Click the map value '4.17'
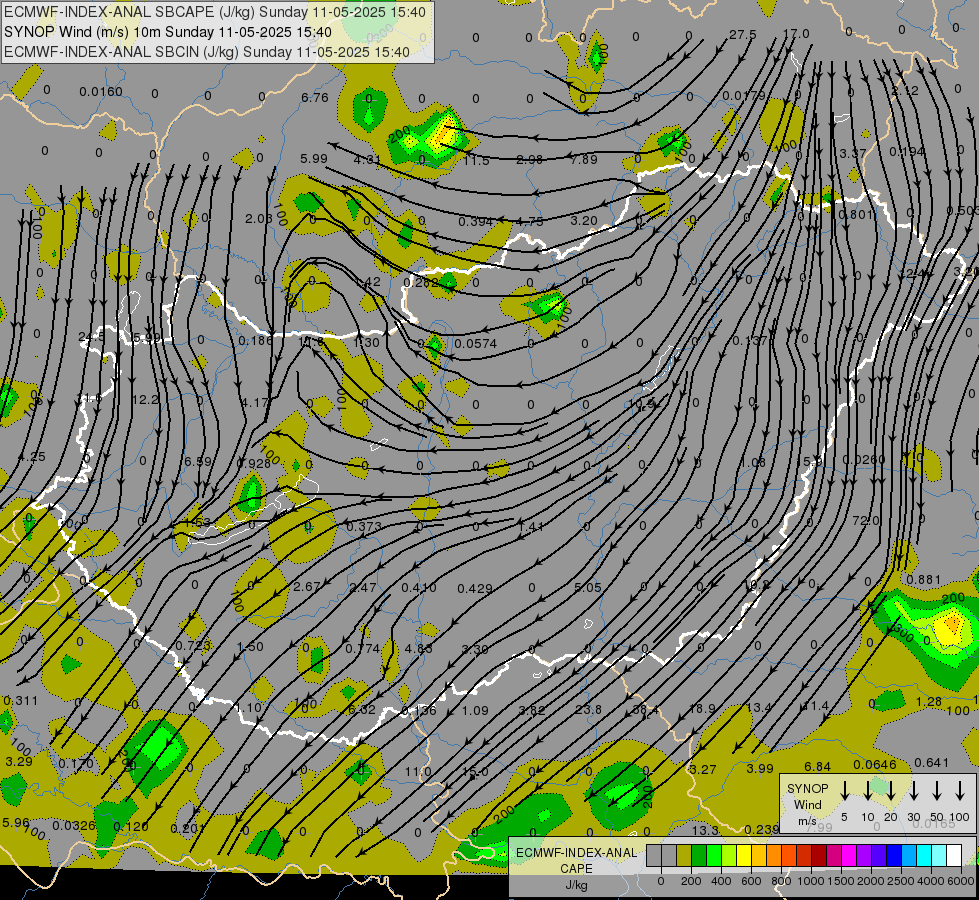The width and height of the screenshot is (979, 900). 255,403
